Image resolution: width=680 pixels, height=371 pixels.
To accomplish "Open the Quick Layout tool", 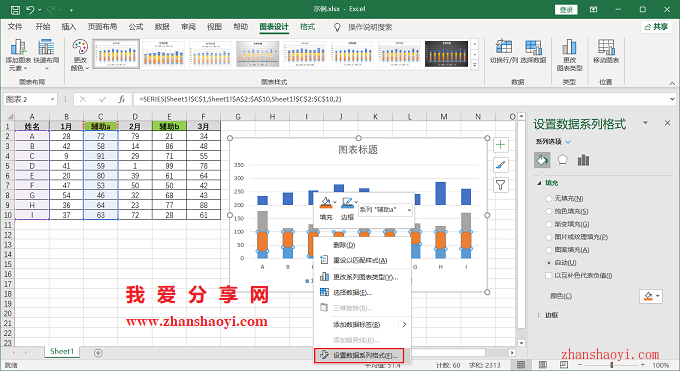I will click(x=46, y=47).
